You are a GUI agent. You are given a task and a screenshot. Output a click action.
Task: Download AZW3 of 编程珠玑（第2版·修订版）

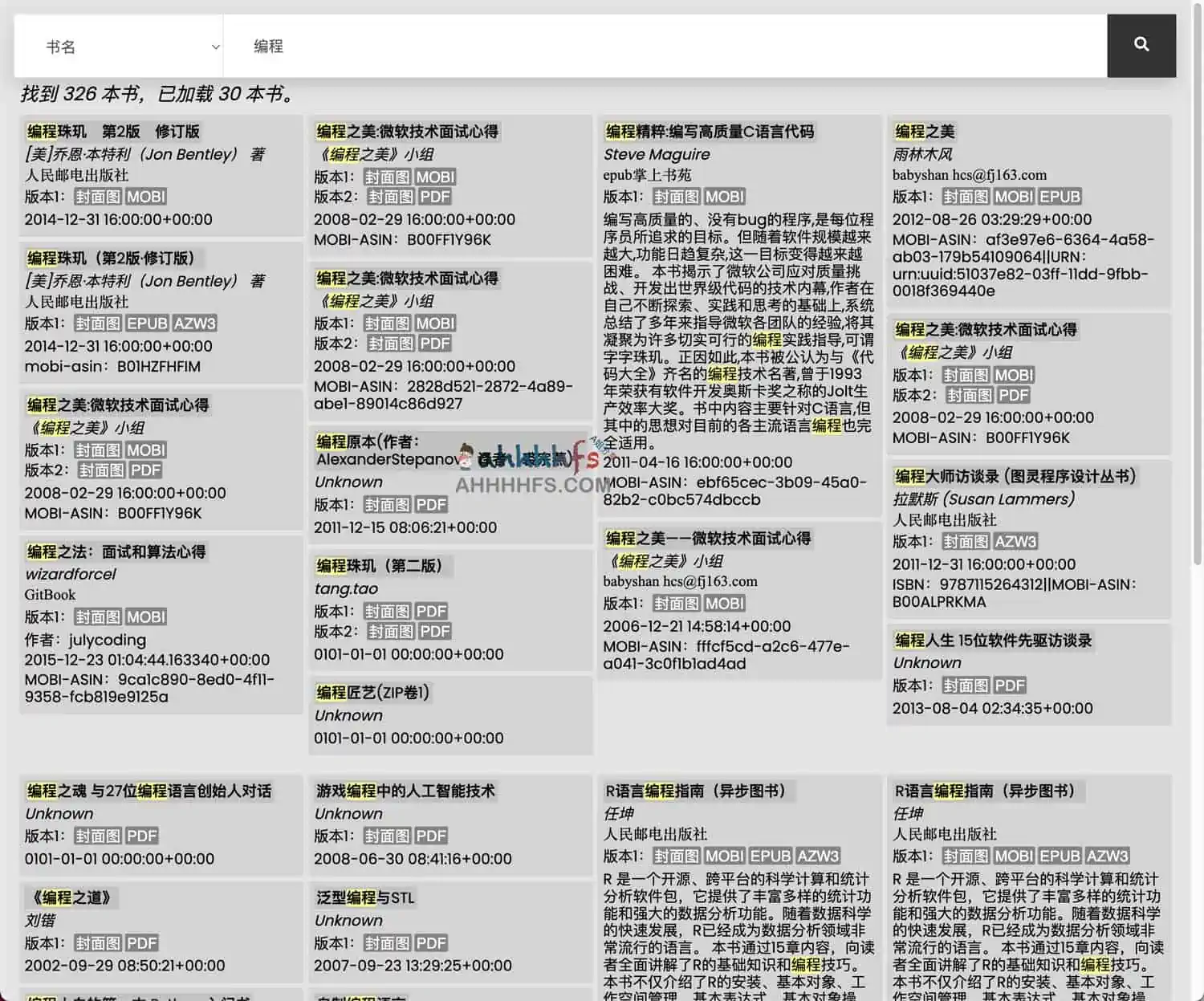[x=194, y=323]
